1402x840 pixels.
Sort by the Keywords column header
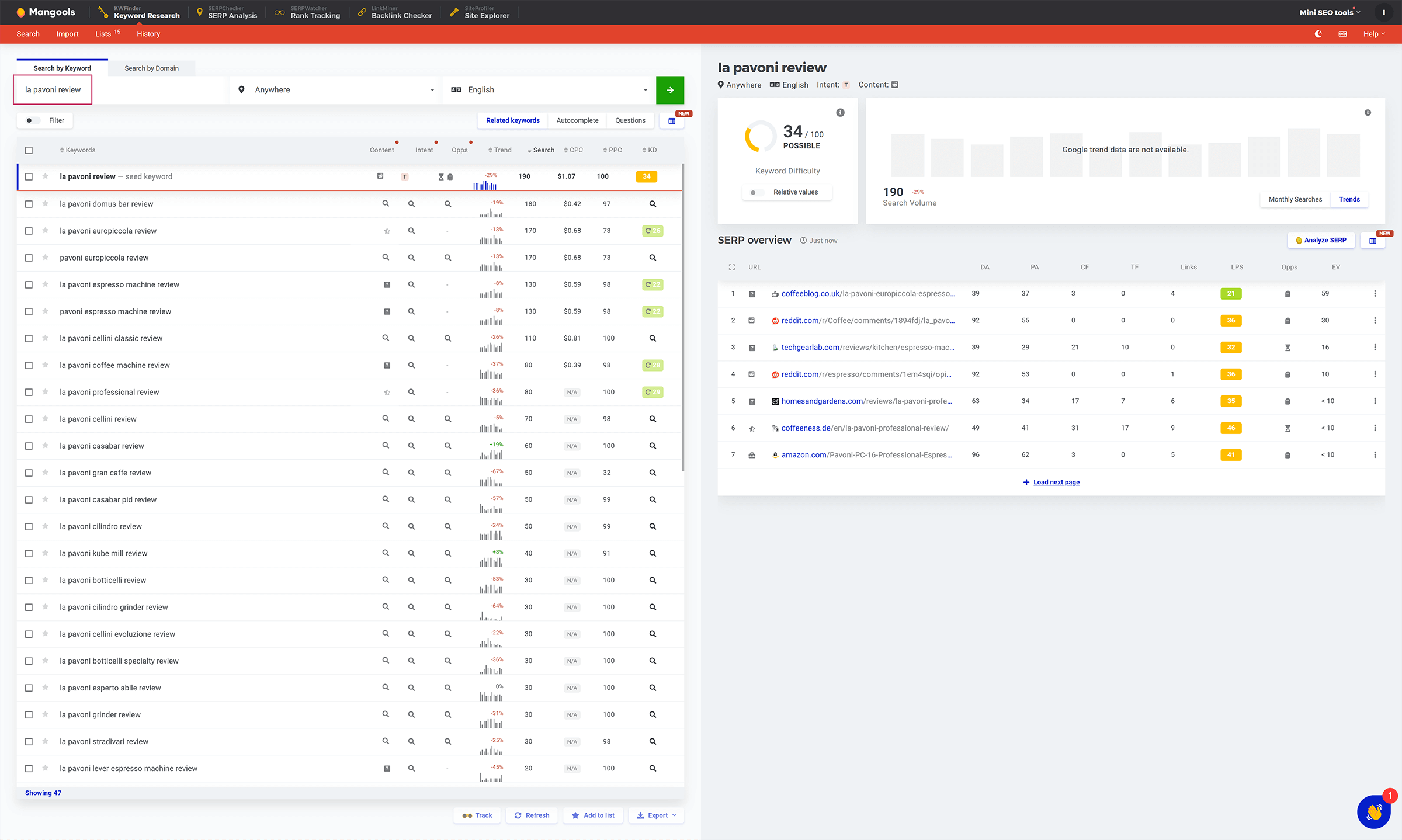(77, 150)
